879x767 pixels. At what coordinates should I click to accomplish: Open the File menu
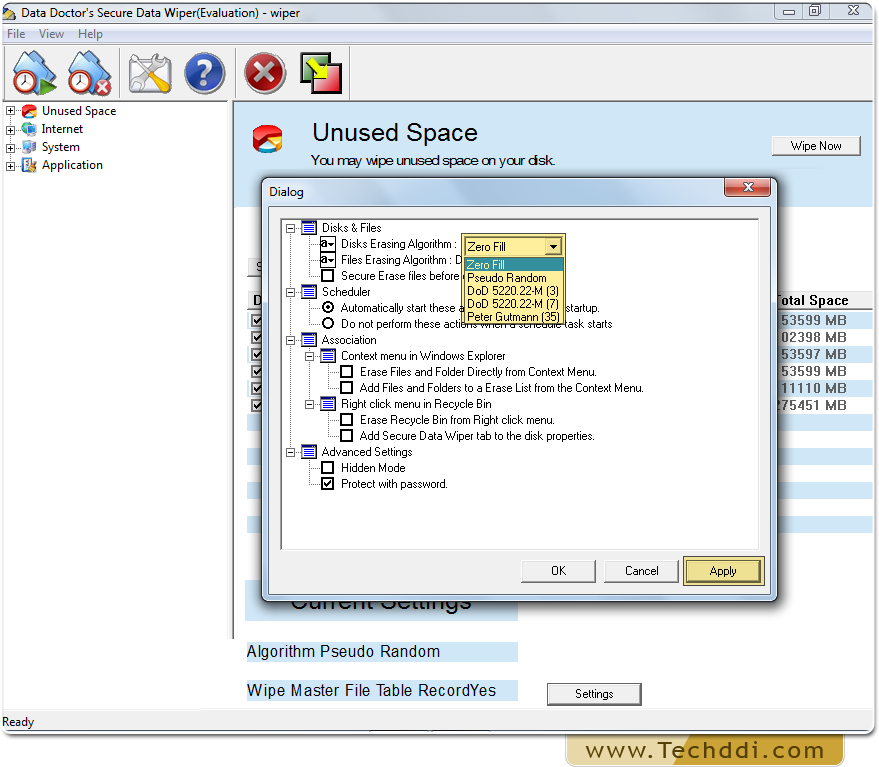pyautogui.click(x=16, y=34)
